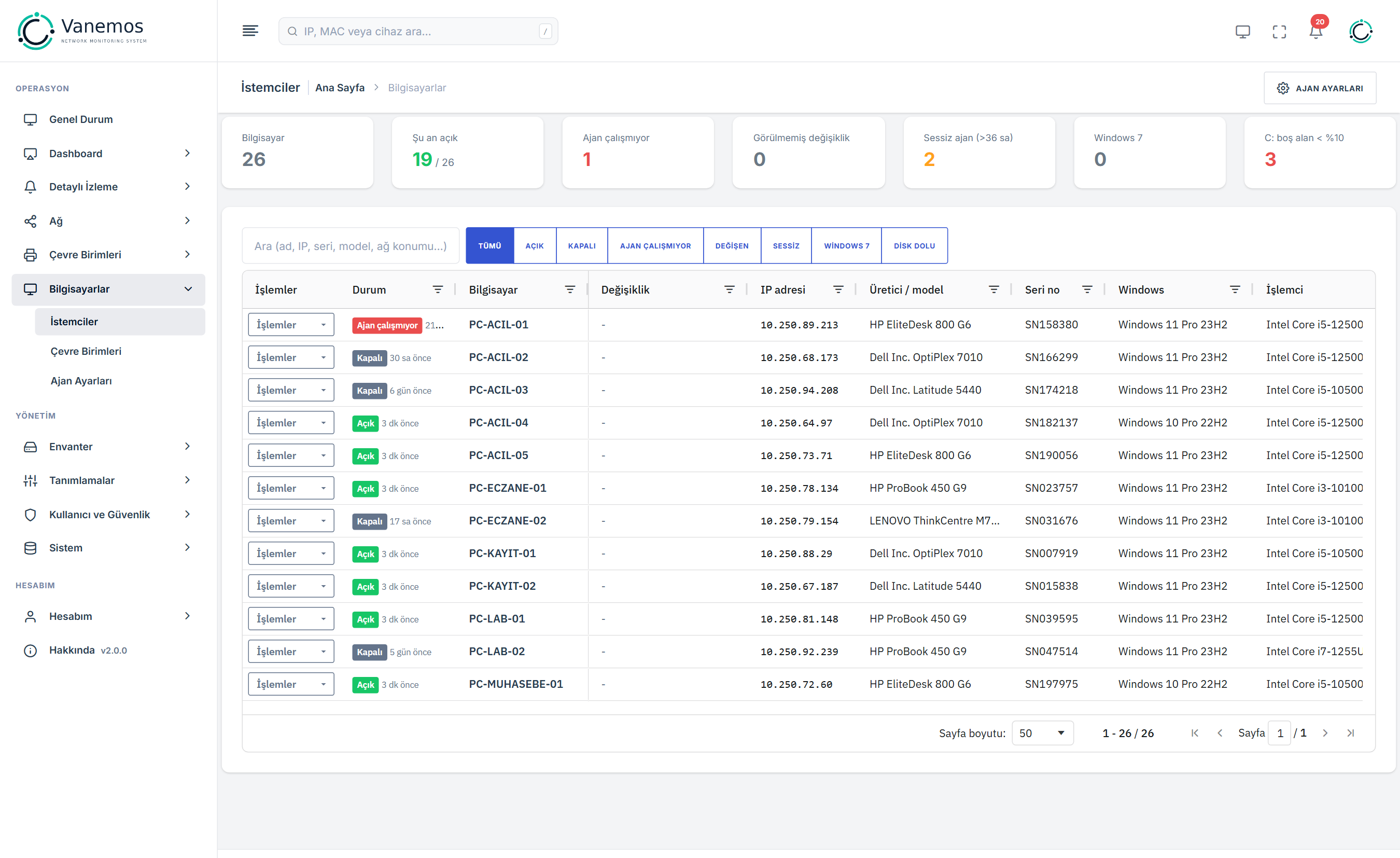This screenshot has width=1400, height=858.
Task: Open the Ana Sayfa breadcrumb link
Action: pyautogui.click(x=340, y=88)
